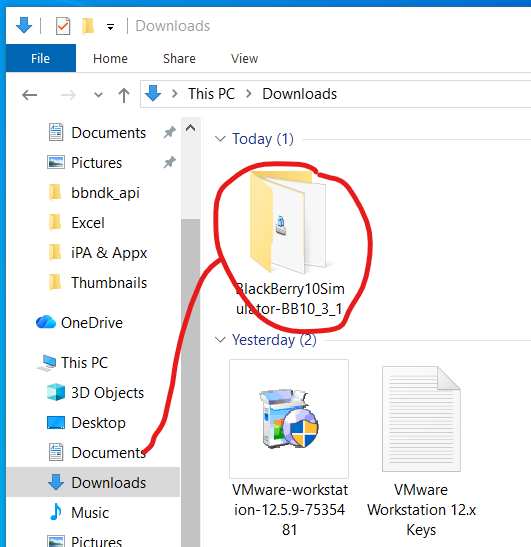Select the BlackBerry10Simulator folder icon
Image resolution: width=531 pixels, height=547 pixels.
click(288, 223)
